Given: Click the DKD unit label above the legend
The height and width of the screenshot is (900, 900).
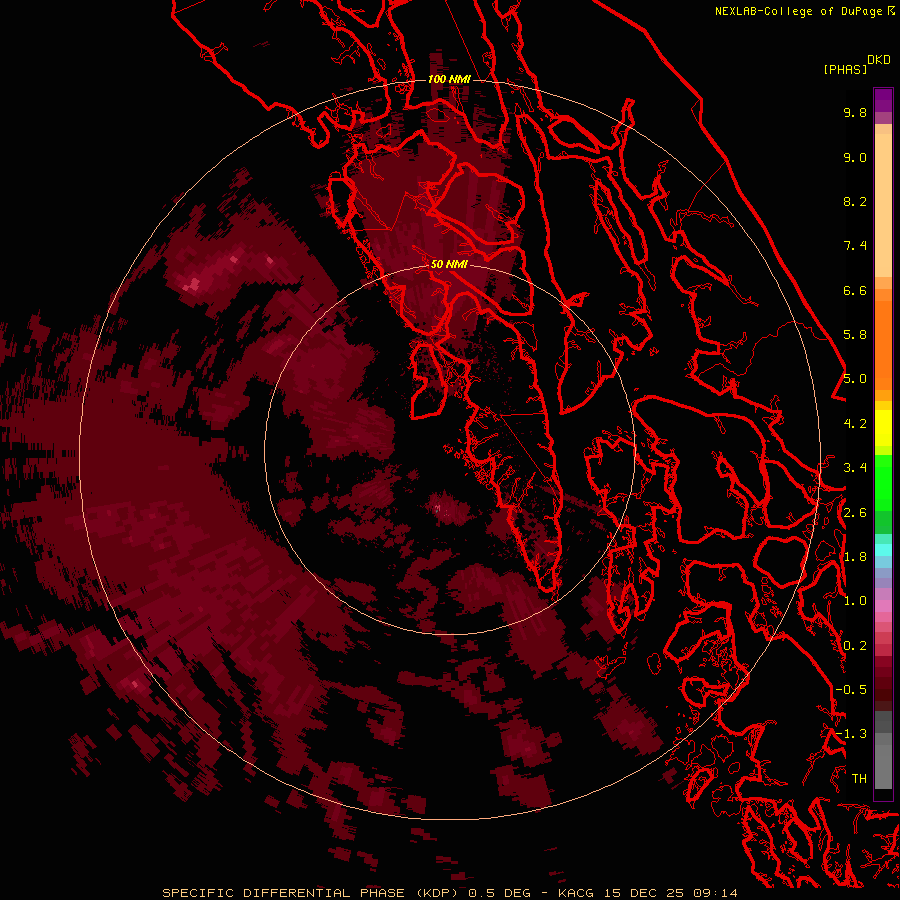Looking at the screenshot, I should click(x=879, y=60).
